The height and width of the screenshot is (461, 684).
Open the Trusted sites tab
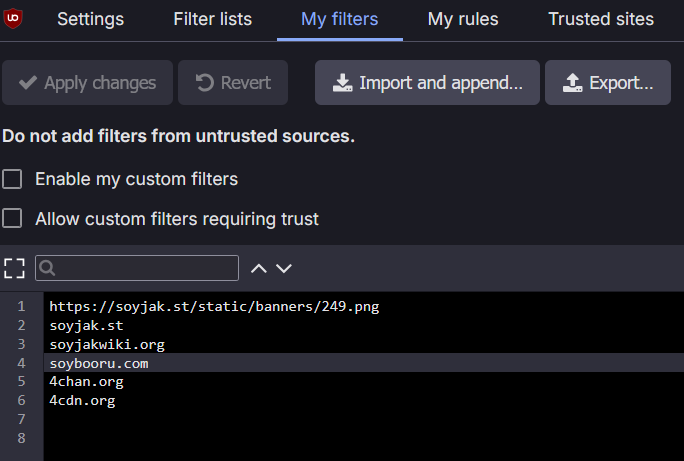[601, 19]
